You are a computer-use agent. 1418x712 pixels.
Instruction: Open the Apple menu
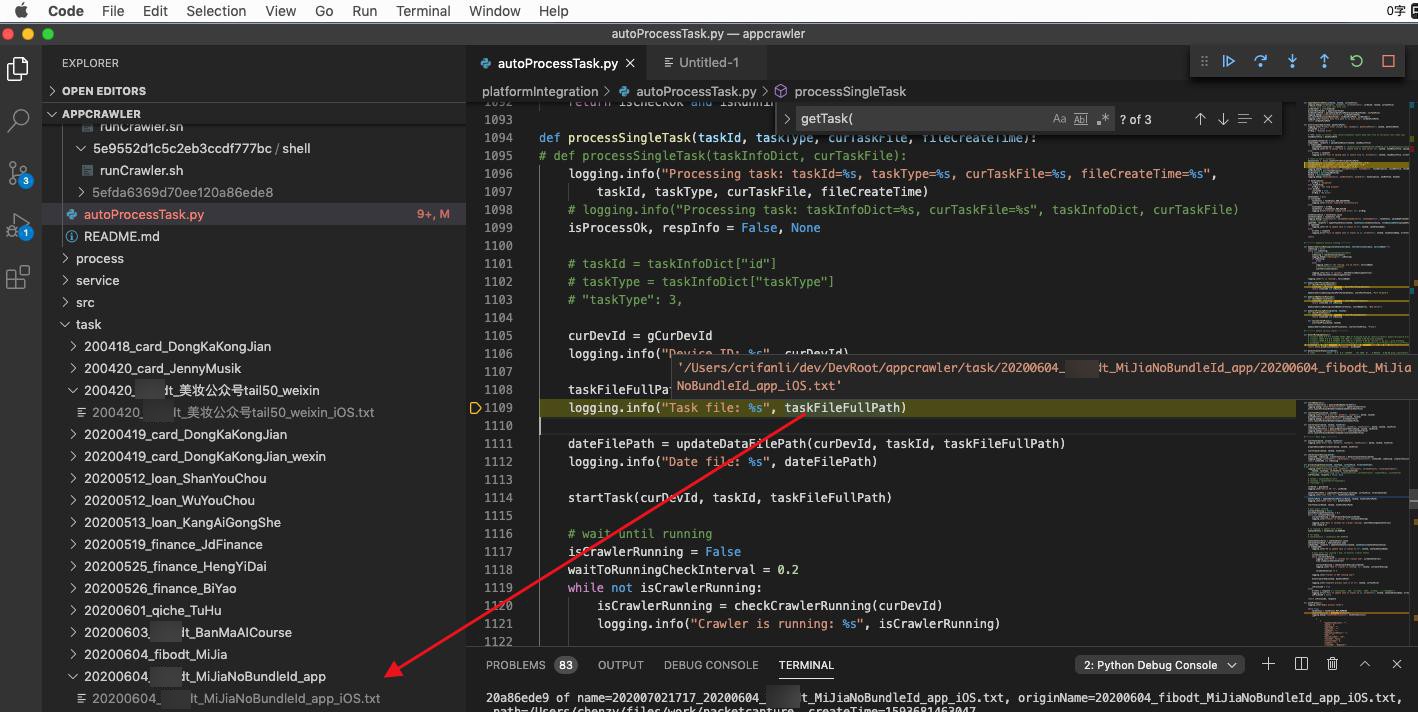(x=21, y=11)
